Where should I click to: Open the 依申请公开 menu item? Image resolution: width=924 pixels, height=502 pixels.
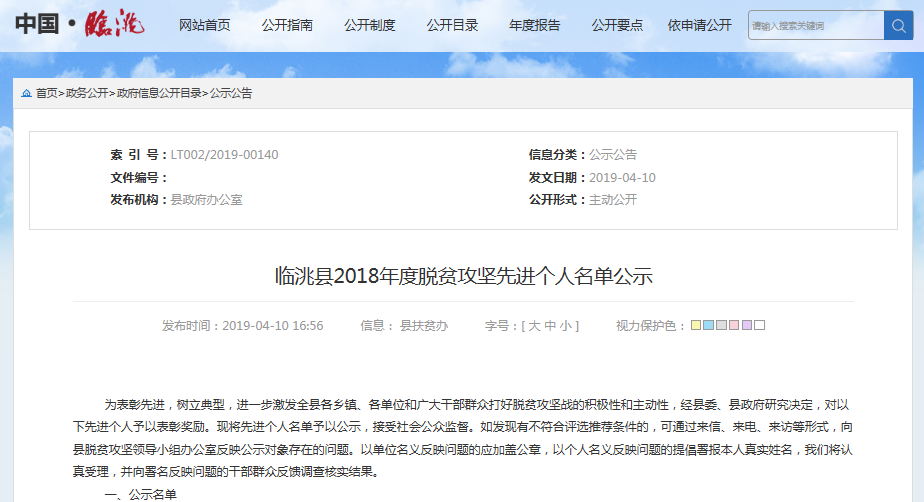point(700,25)
